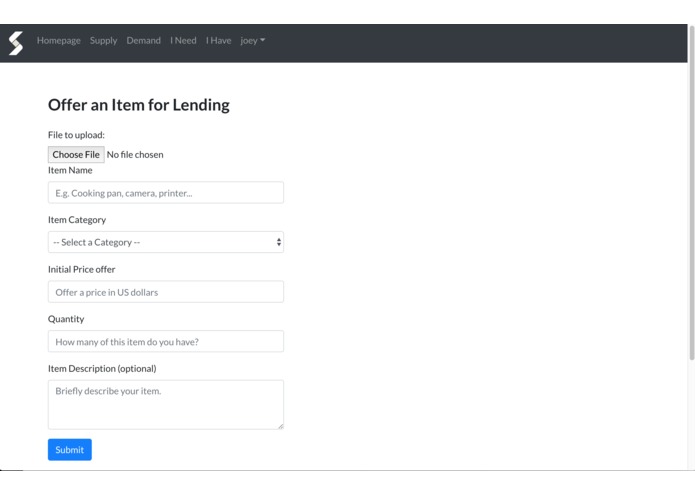Open the Select a Category dropdown
Screen dimensions: 695x494
166,242
